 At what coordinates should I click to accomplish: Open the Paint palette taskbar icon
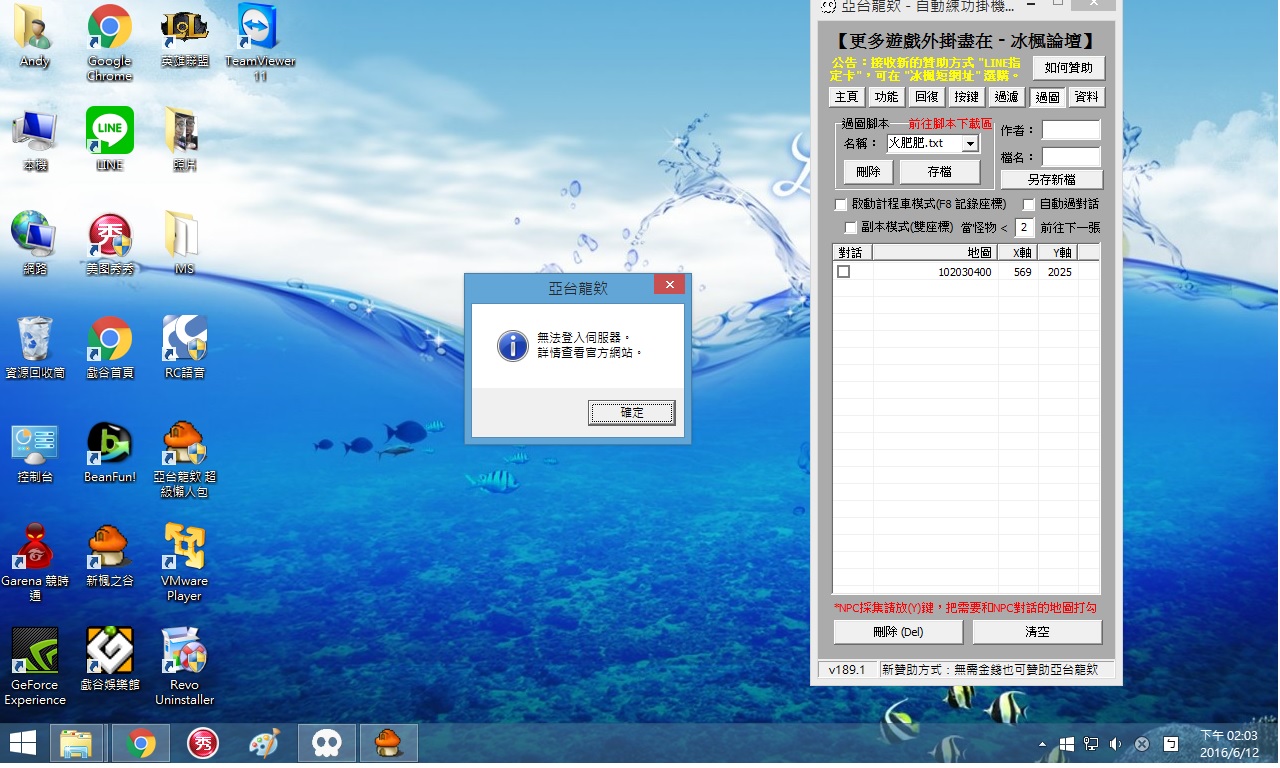pos(264,743)
